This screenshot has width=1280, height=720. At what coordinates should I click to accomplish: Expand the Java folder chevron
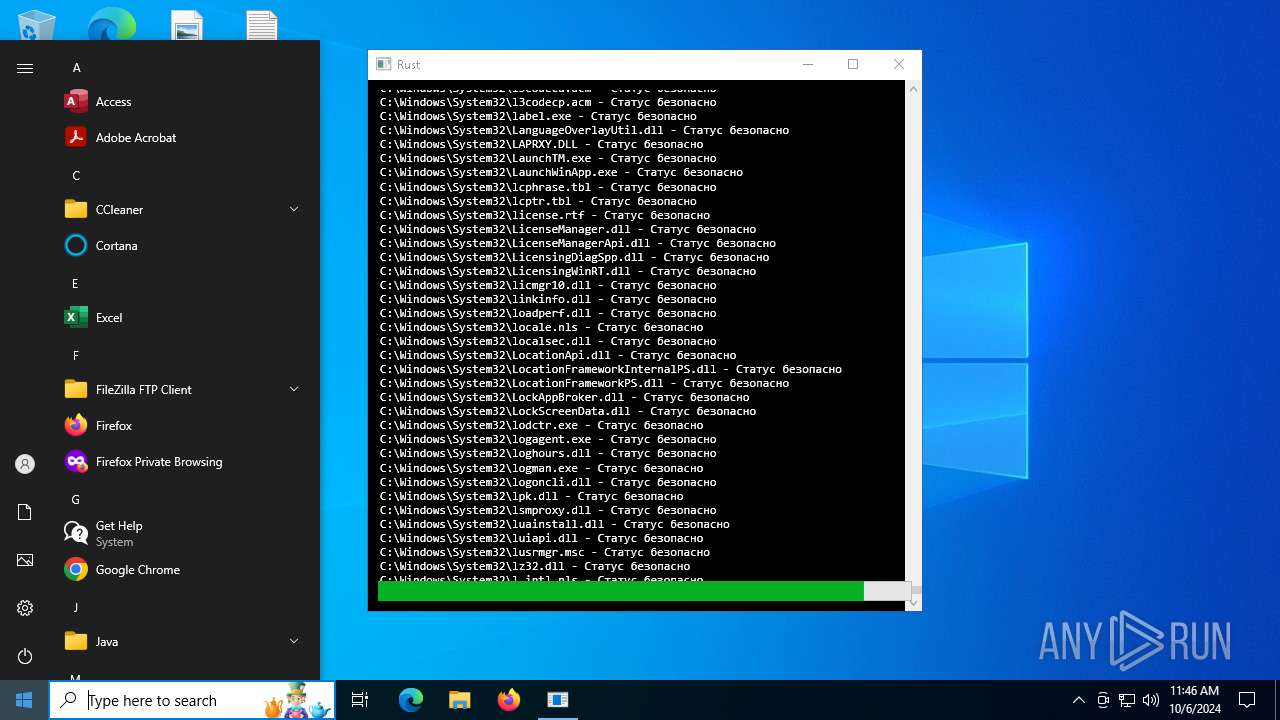point(294,641)
